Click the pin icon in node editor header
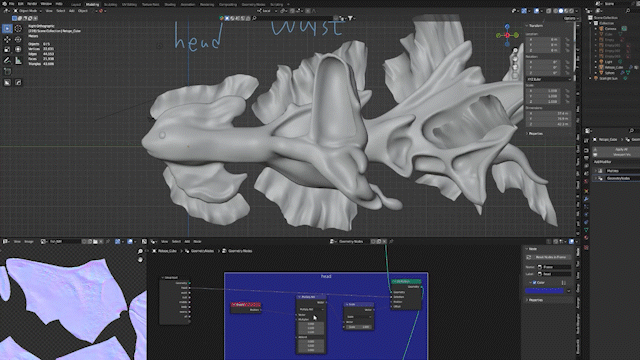Image resolution: width=640 pixels, height=360 pixels. point(391,241)
